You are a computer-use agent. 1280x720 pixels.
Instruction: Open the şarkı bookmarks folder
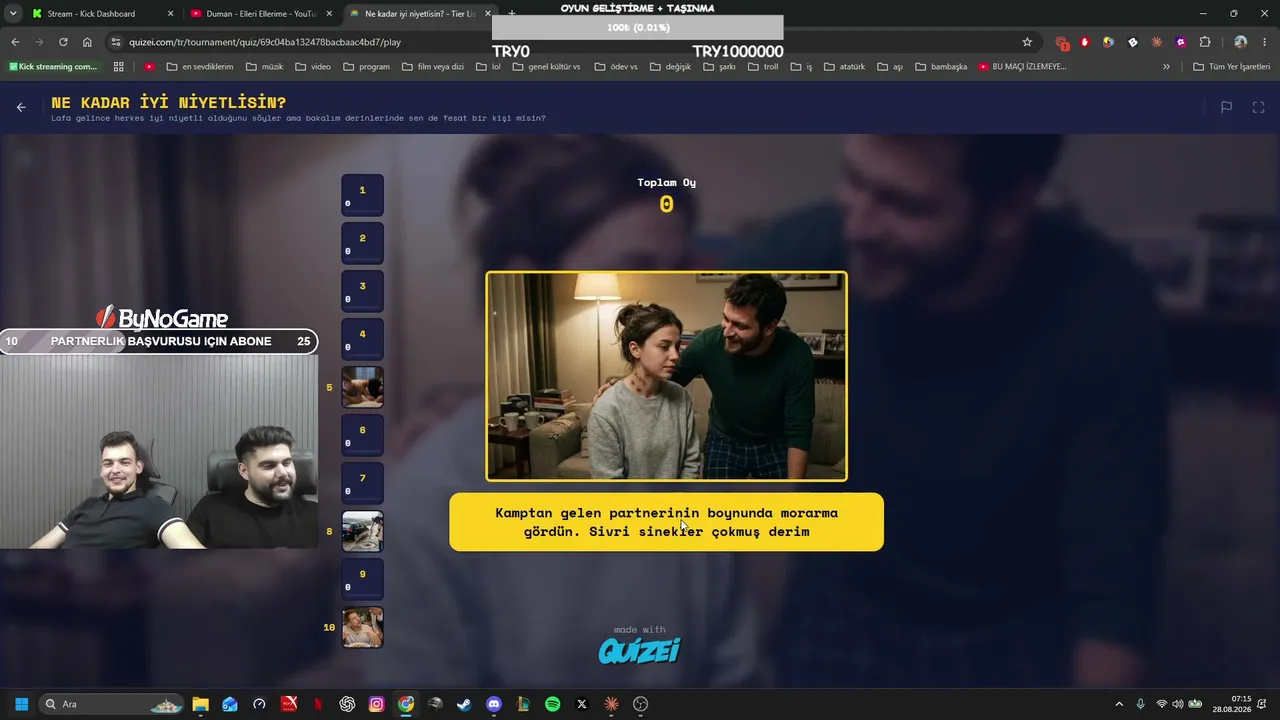[x=720, y=67]
